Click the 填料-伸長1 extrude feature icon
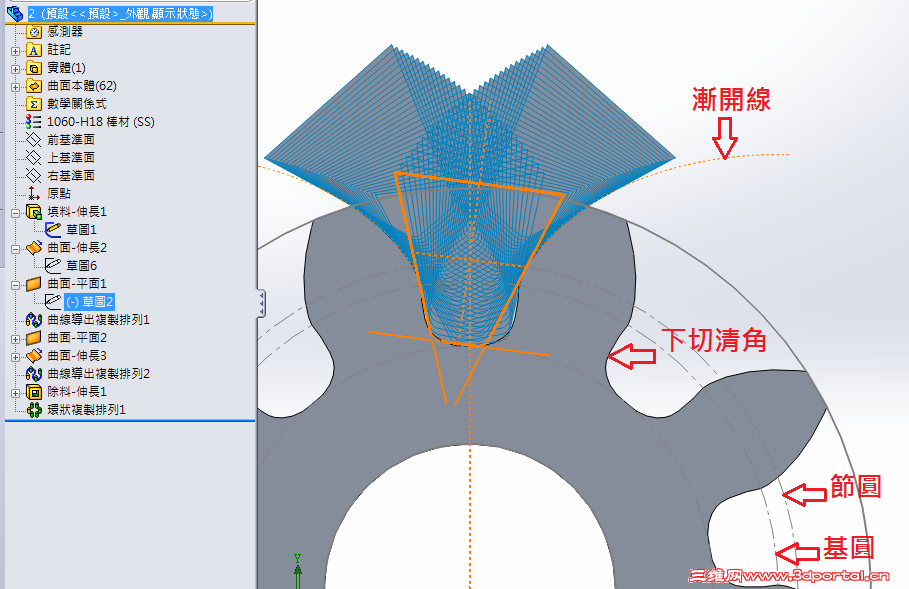This screenshot has width=909, height=589. tap(34, 212)
